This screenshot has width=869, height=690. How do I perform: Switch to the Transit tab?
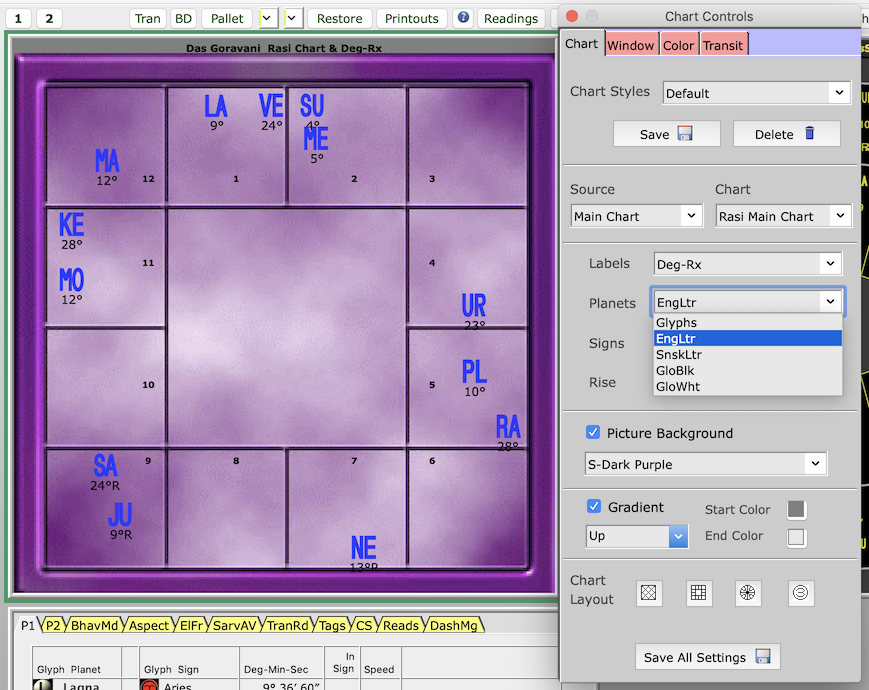[723, 45]
